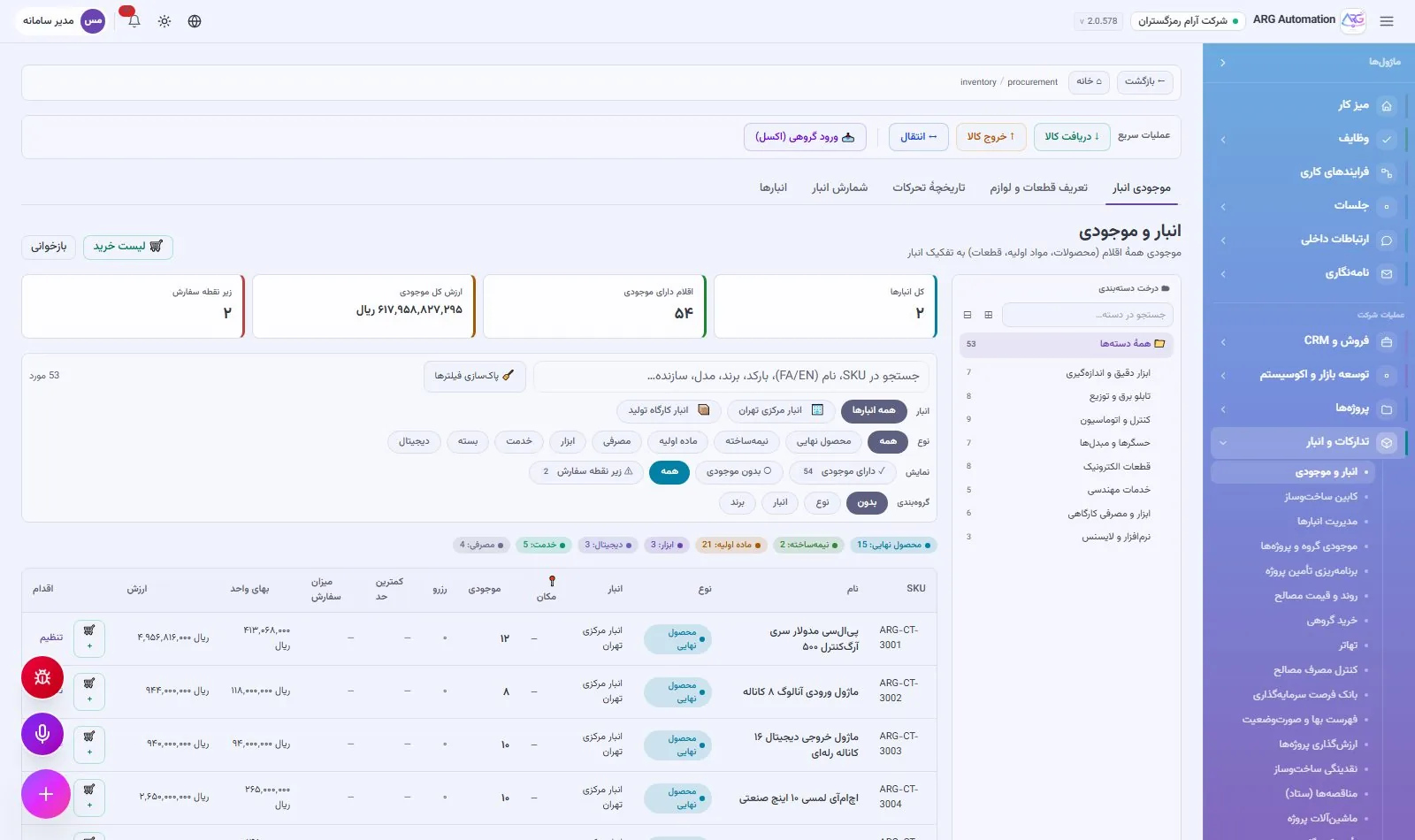1415x840 pixels.
Task: Filter by انبار مرکزی تهران
Action: pos(780,410)
